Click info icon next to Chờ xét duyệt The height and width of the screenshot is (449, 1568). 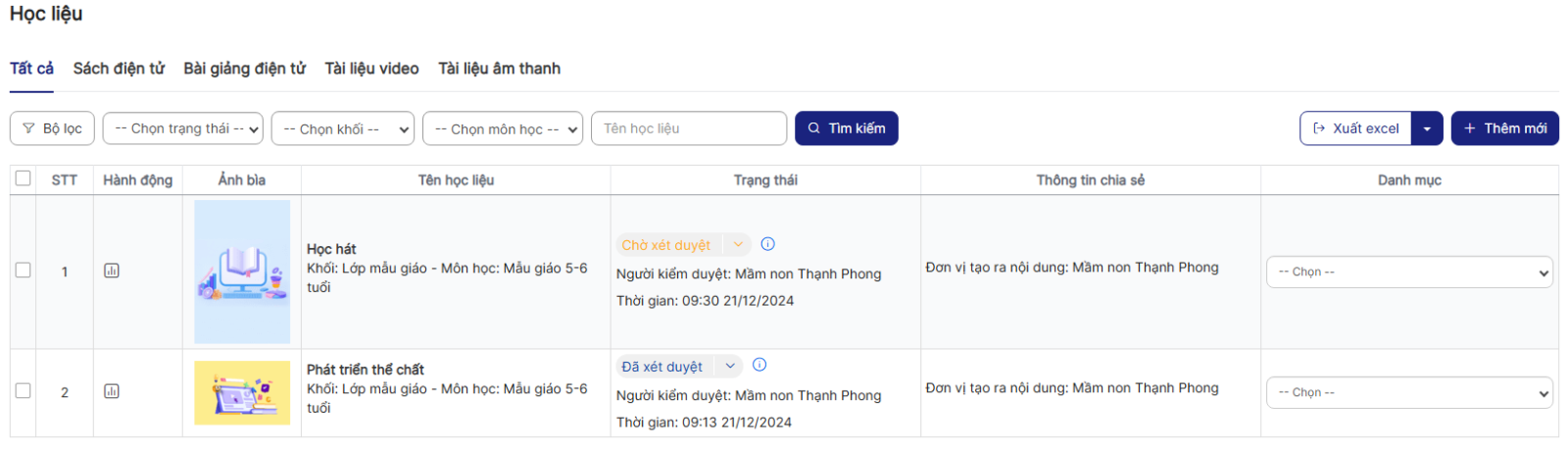coord(767,244)
